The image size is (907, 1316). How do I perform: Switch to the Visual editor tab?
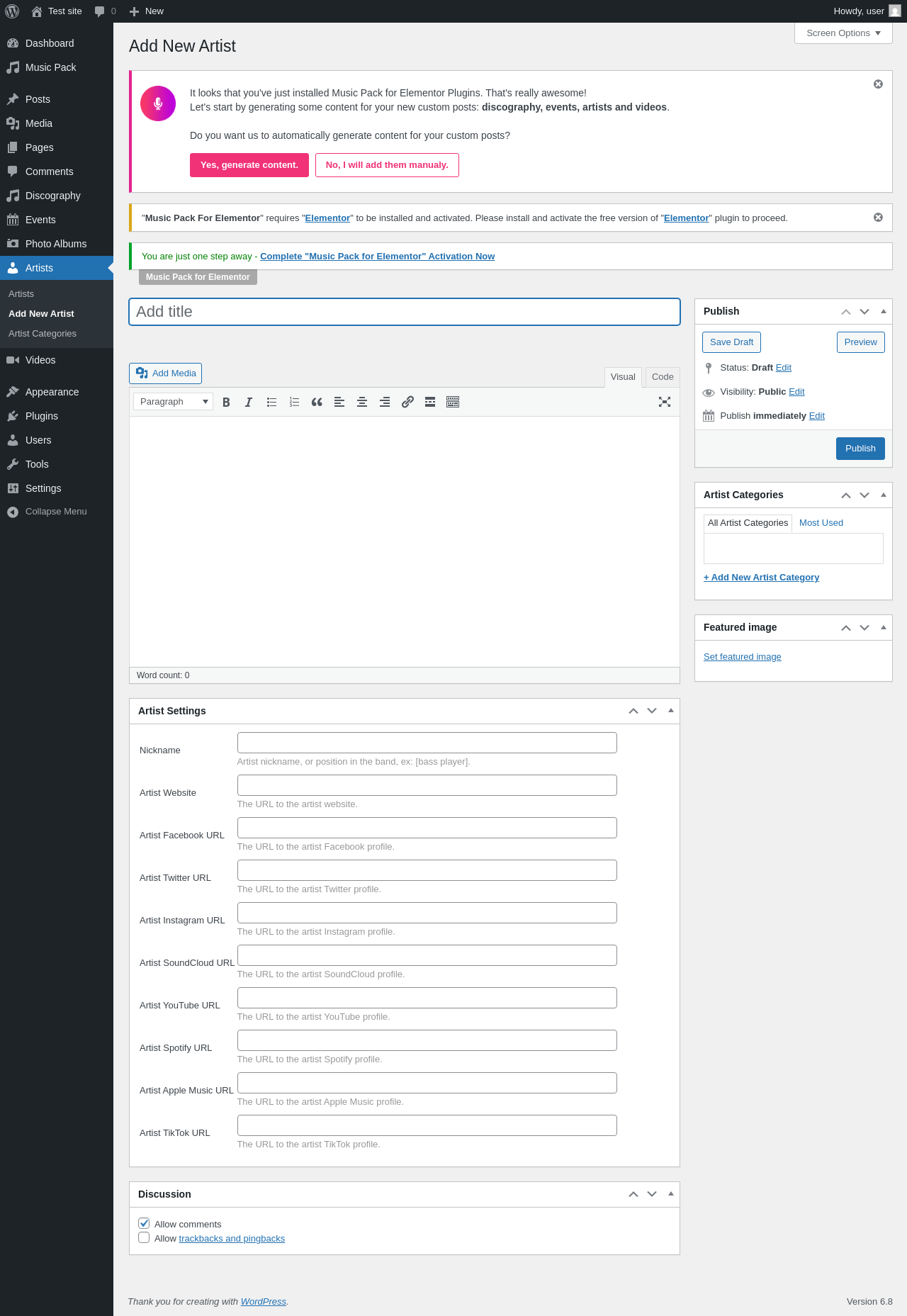click(x=623, y=377)
